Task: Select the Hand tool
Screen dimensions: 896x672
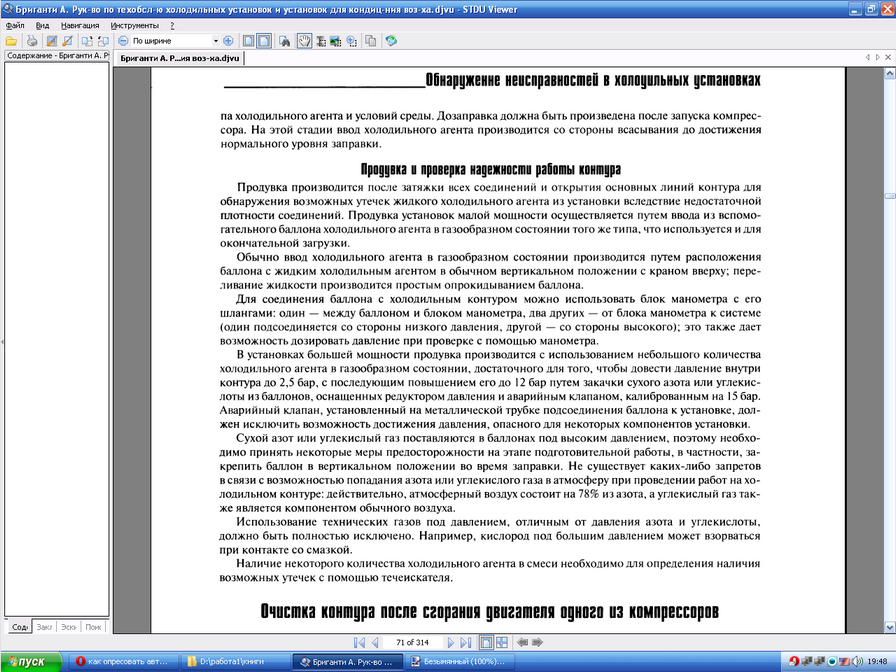Action: [305, 41]
